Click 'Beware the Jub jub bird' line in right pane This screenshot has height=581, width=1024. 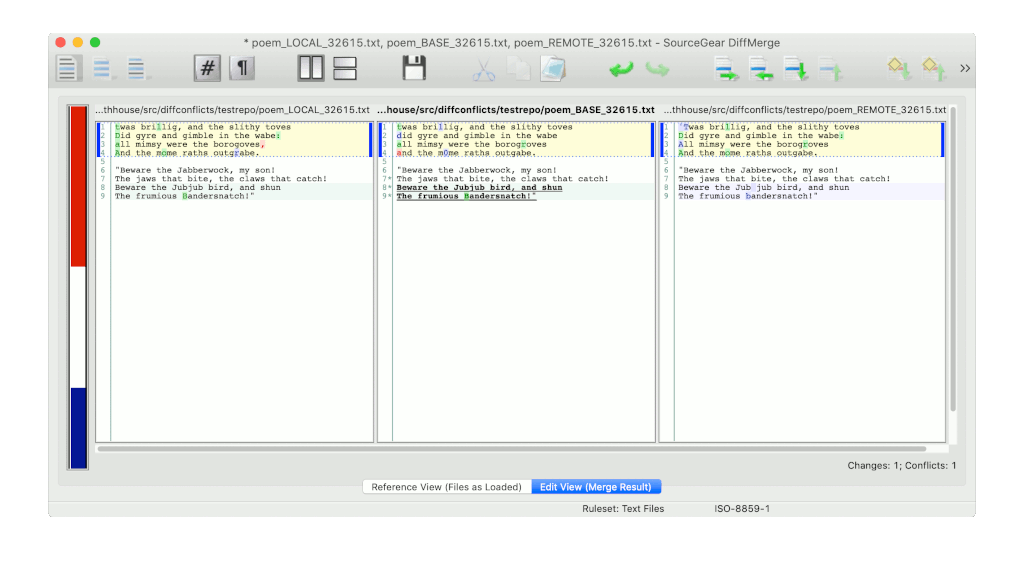[x=763, y=187]
